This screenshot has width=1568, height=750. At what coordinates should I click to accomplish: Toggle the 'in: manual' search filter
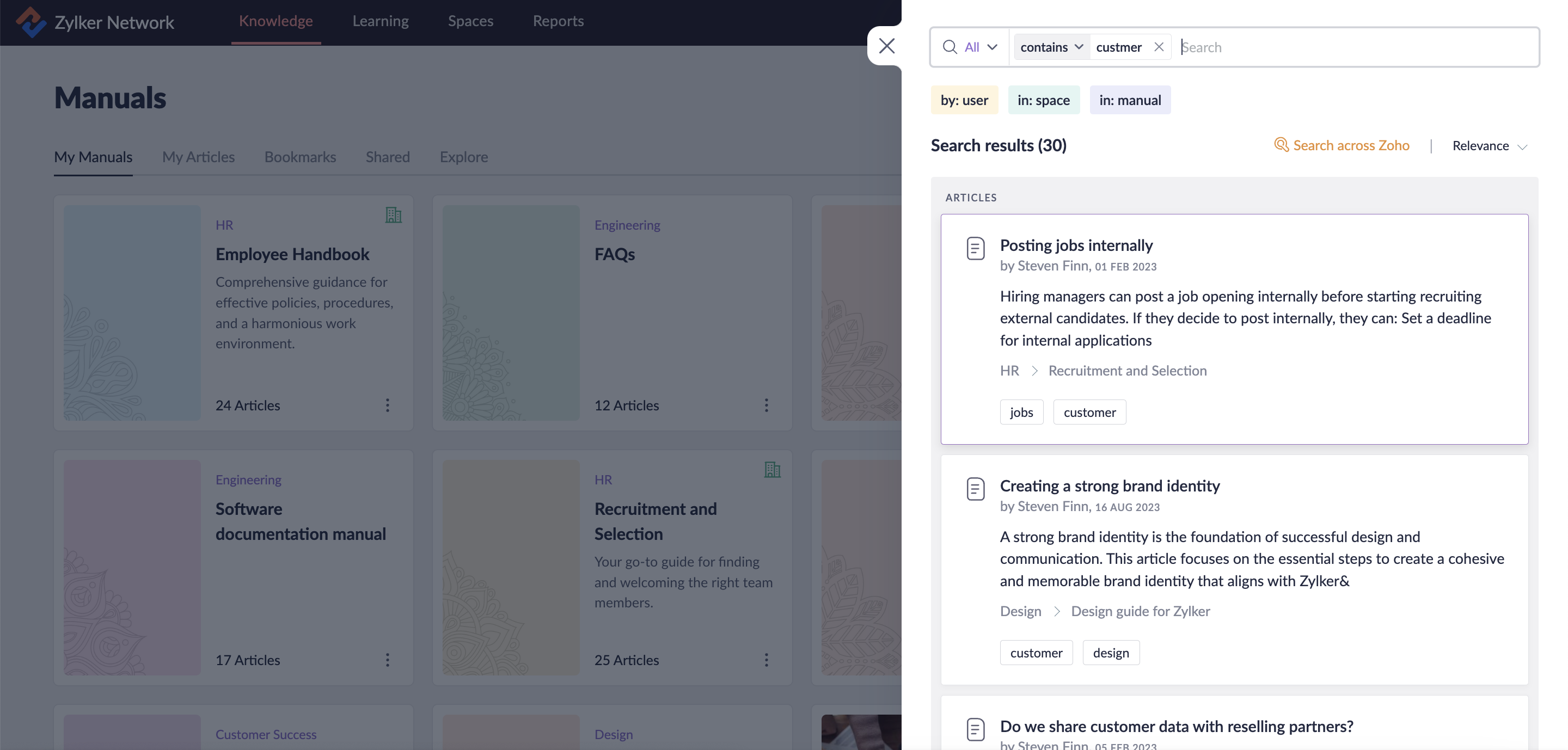click(x=1130, y=100)
